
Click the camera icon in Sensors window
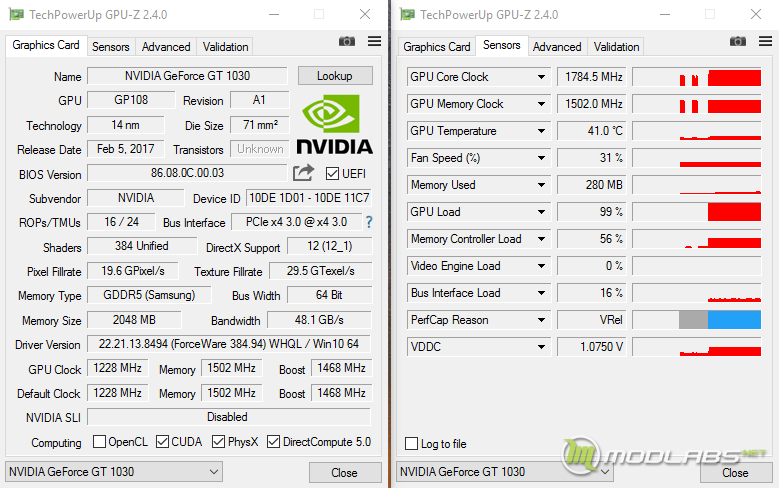[738, 41]
